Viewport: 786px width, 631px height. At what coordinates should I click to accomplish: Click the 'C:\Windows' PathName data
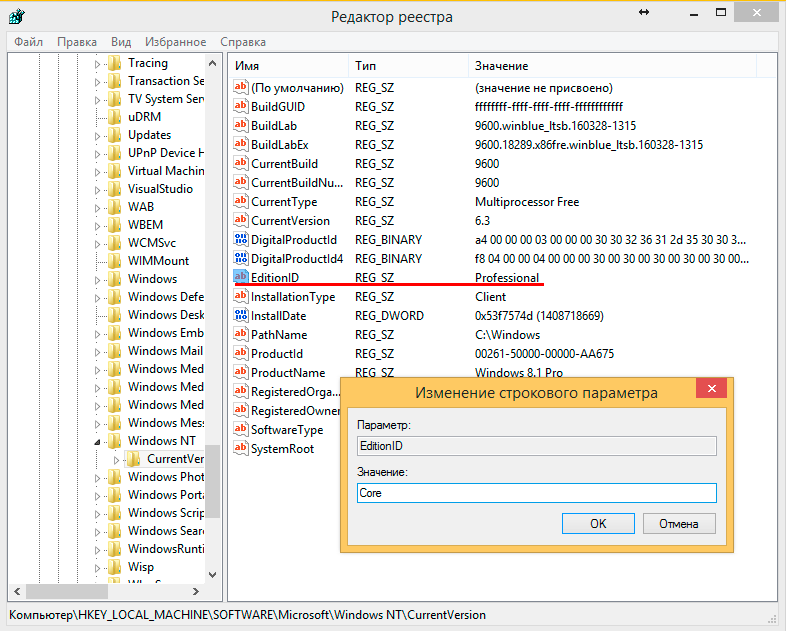[507, 334]
